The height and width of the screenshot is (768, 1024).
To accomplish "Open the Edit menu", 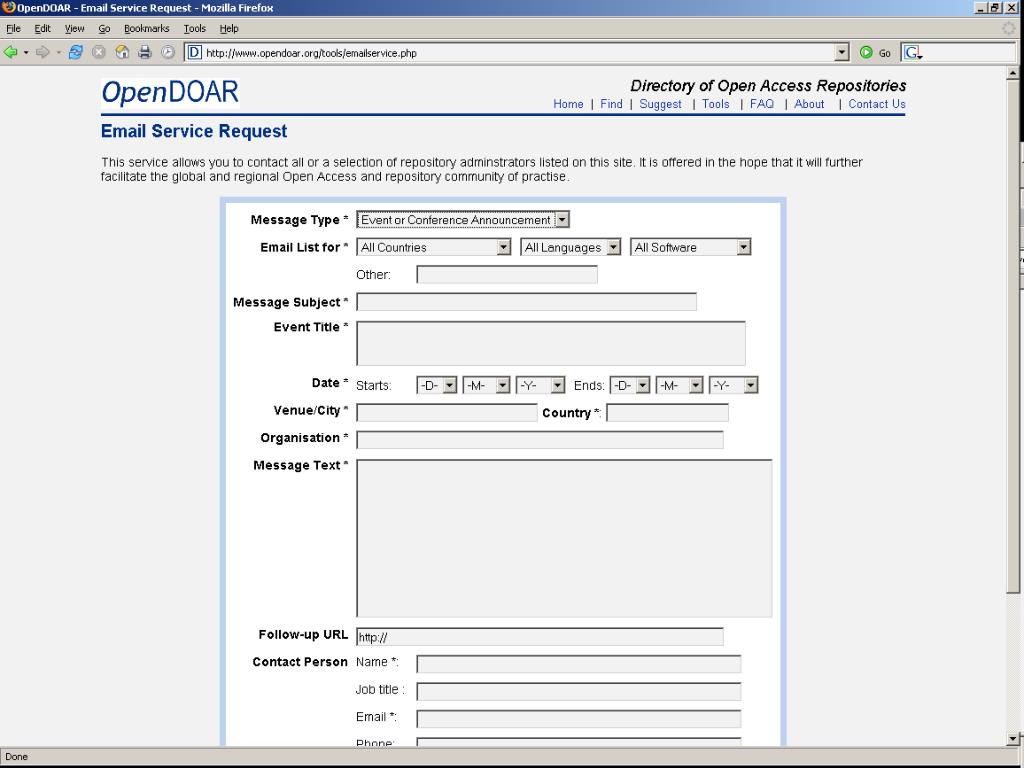I will [x=42, y=29].
